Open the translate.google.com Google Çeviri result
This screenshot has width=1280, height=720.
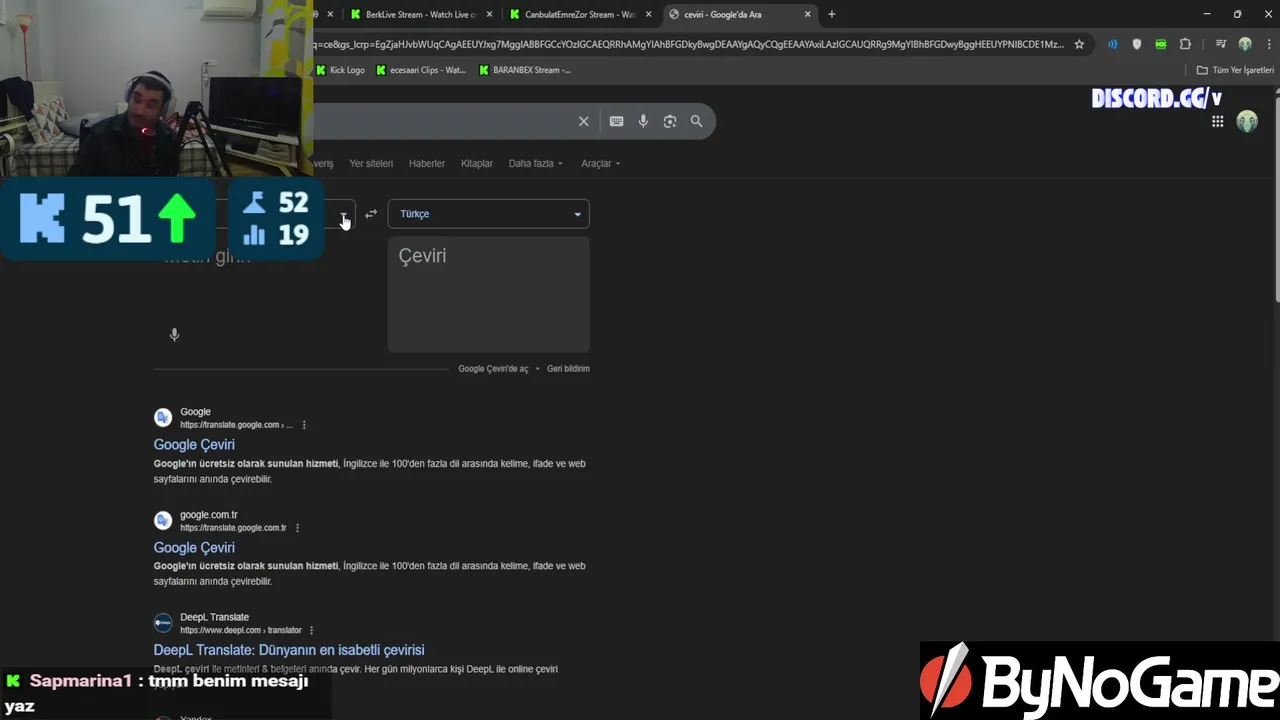tap(194, 445)
